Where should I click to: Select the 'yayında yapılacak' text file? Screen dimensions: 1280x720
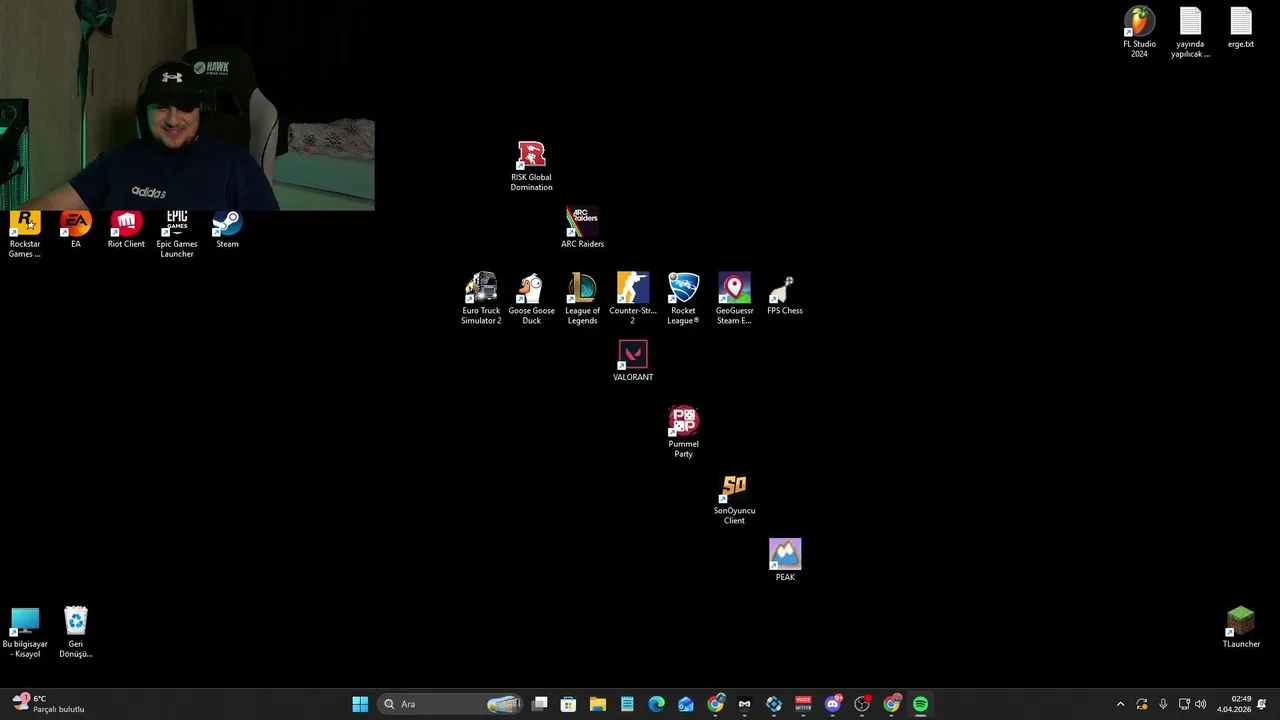point(1190,32)
